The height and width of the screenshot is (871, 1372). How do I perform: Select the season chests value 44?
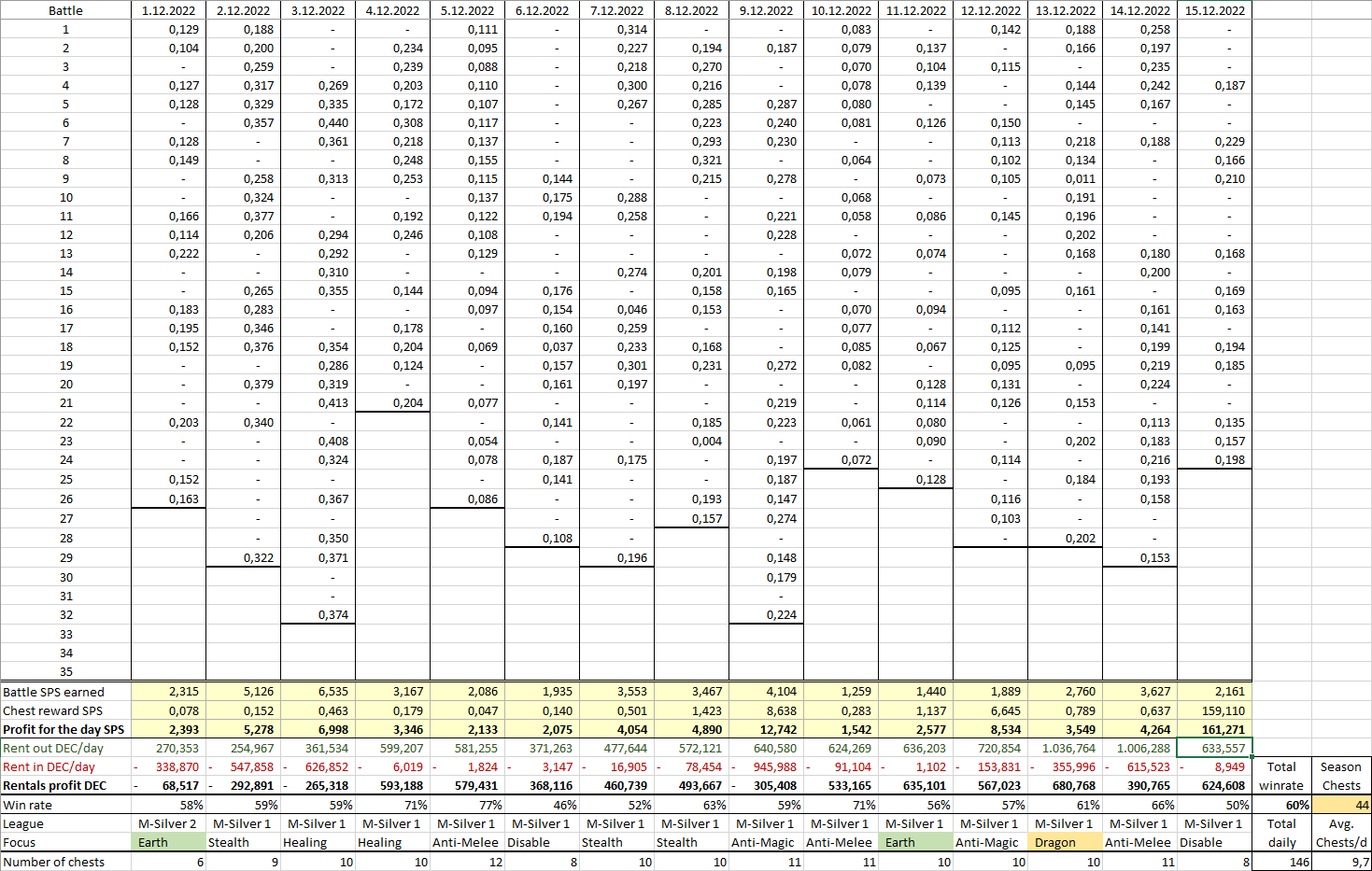(x=1341, y=805)
